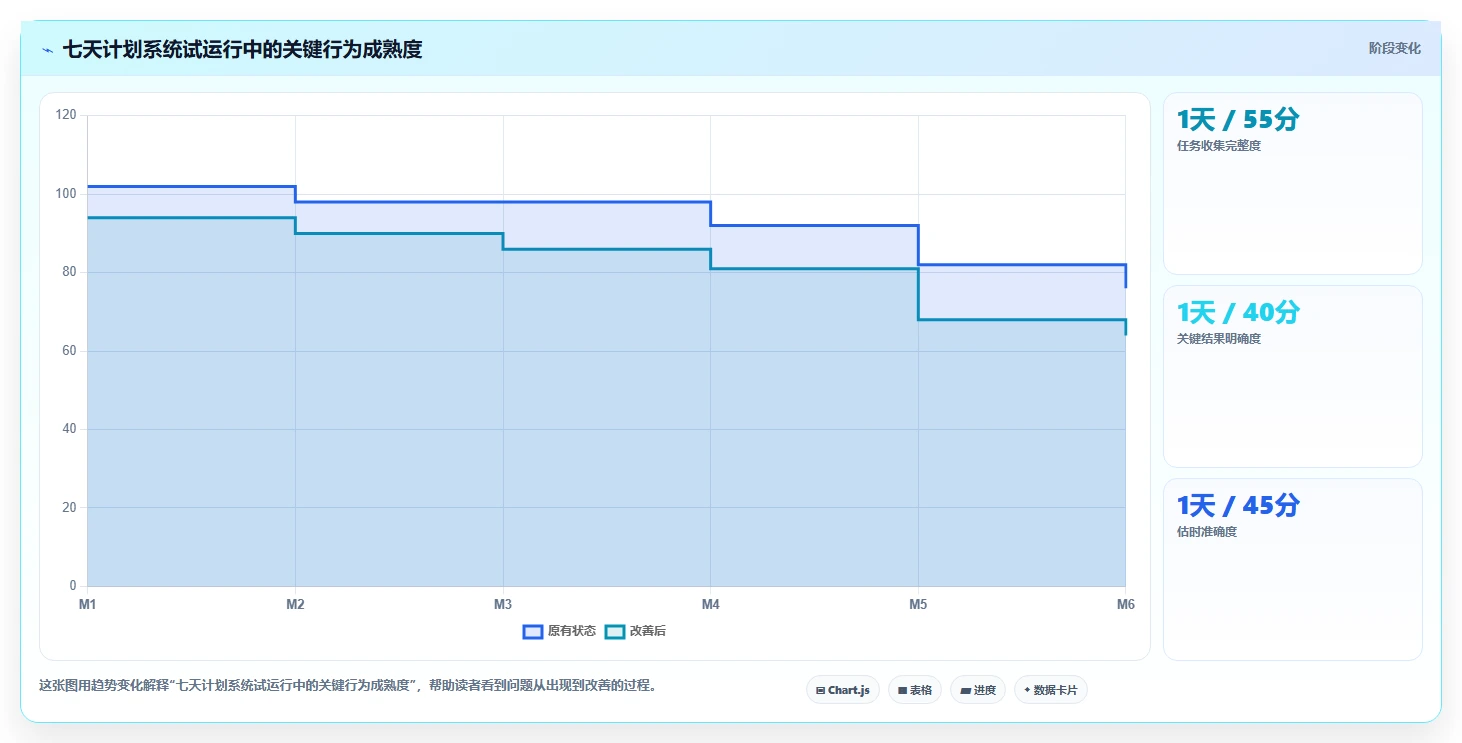Click the M4 x-axis label

coord(710,604)
